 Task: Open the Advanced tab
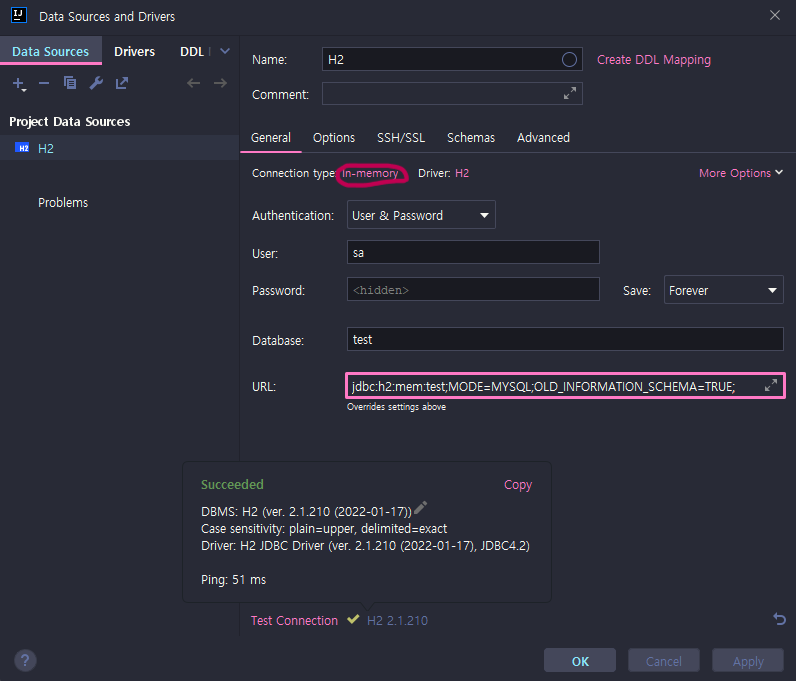tap(543, 138)
